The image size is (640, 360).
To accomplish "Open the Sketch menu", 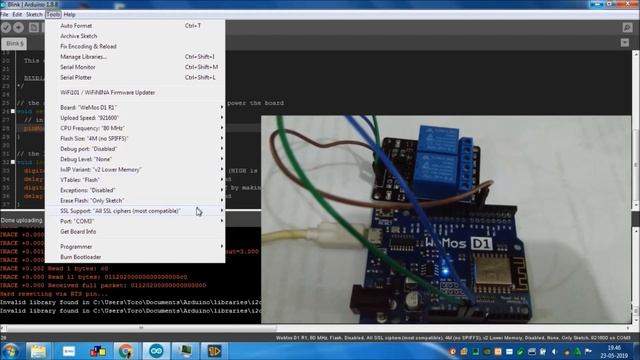I will 34,14.
